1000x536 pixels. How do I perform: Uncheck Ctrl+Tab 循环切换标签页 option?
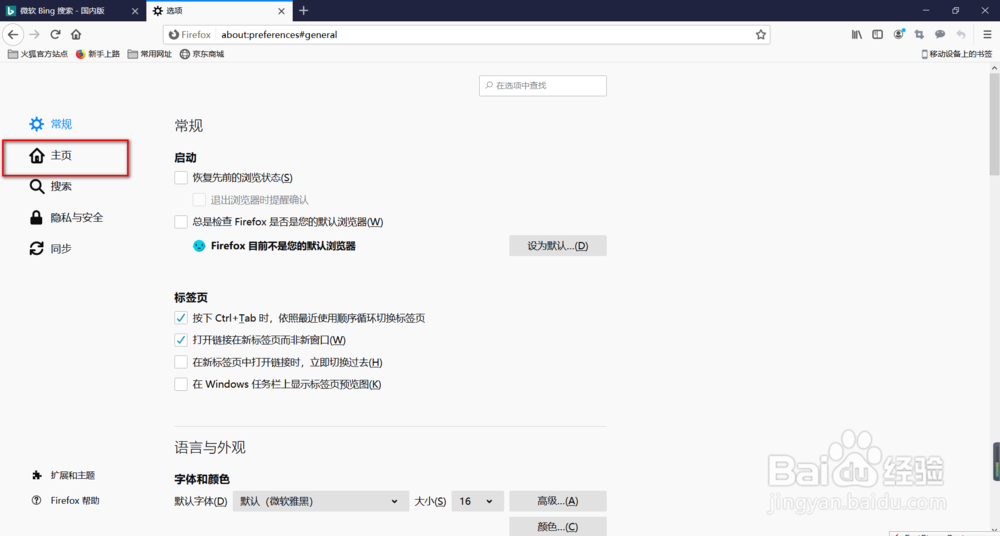(180, 318)
